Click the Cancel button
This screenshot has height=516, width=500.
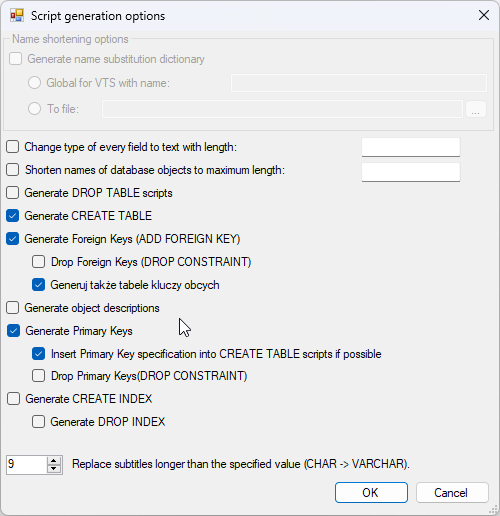coord(452,492)
